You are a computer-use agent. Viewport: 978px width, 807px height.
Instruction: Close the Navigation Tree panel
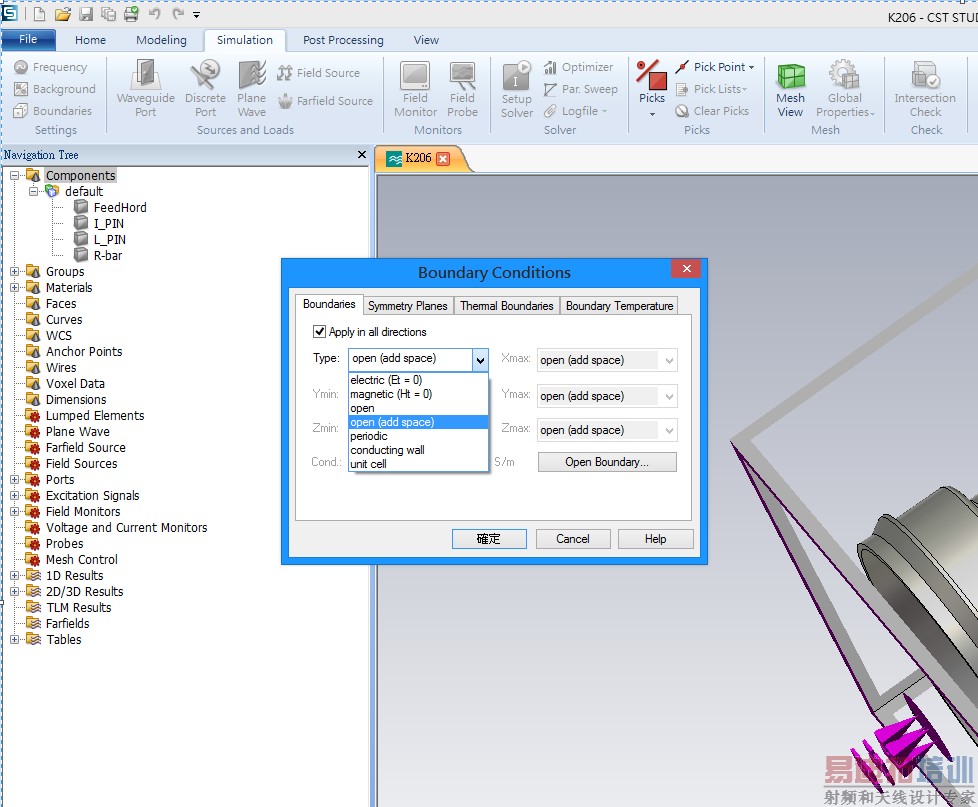[x=362, y=154]
